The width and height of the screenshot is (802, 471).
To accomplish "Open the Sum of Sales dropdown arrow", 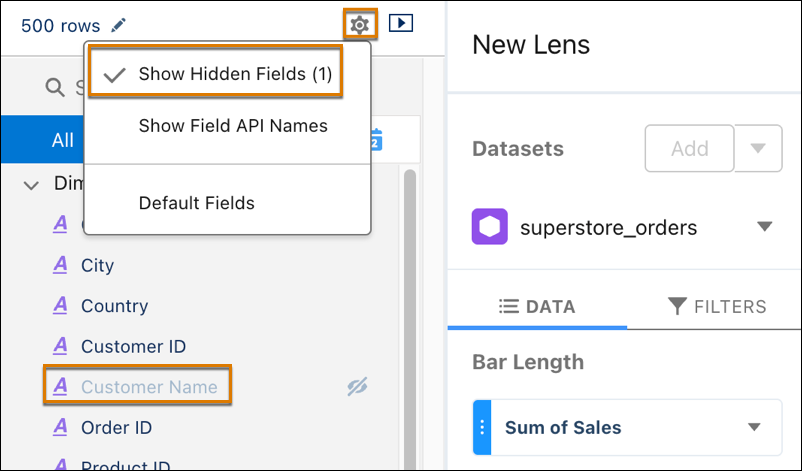I will 754,427.
